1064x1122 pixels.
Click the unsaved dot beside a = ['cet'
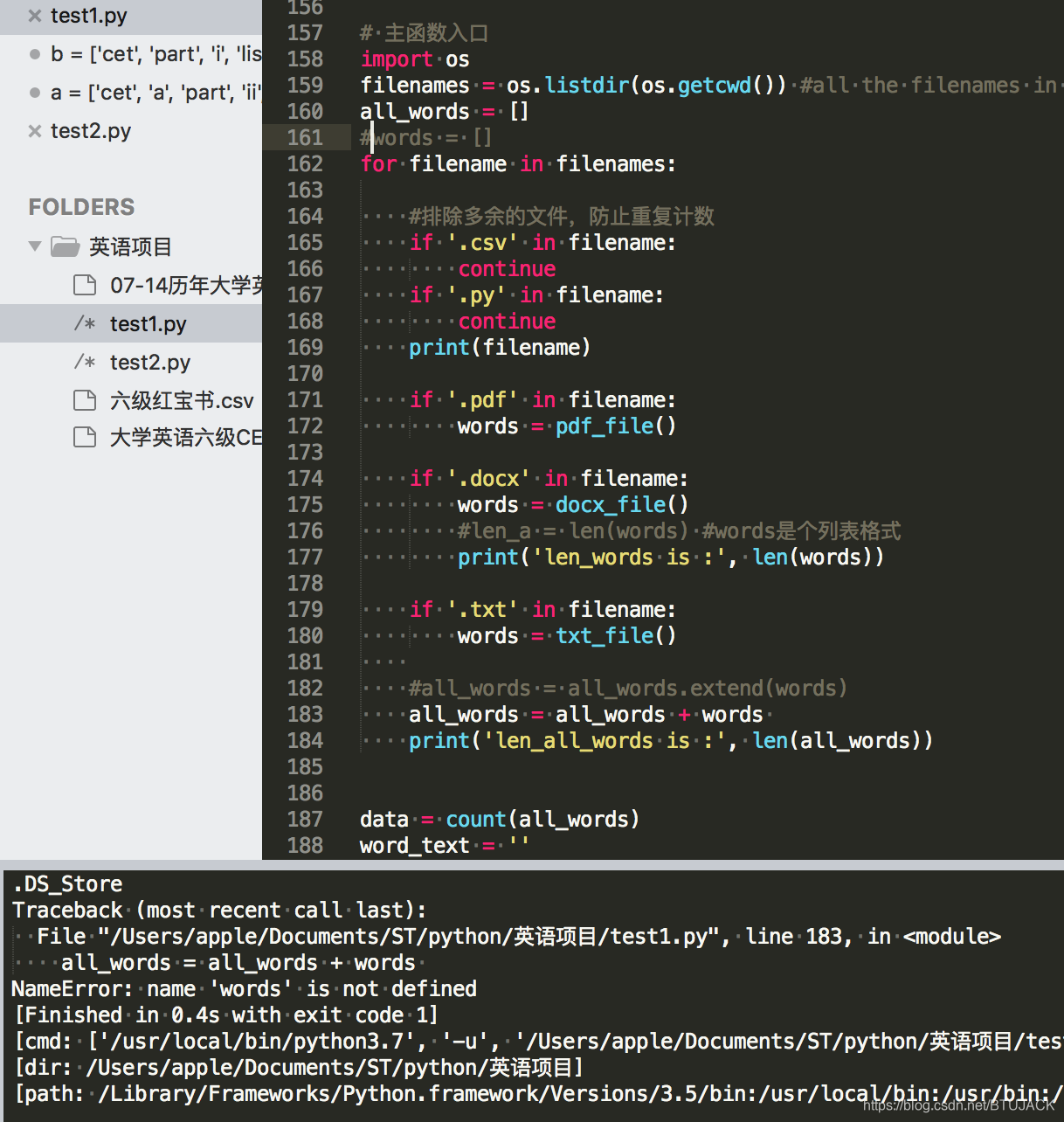tap(35, 93)
